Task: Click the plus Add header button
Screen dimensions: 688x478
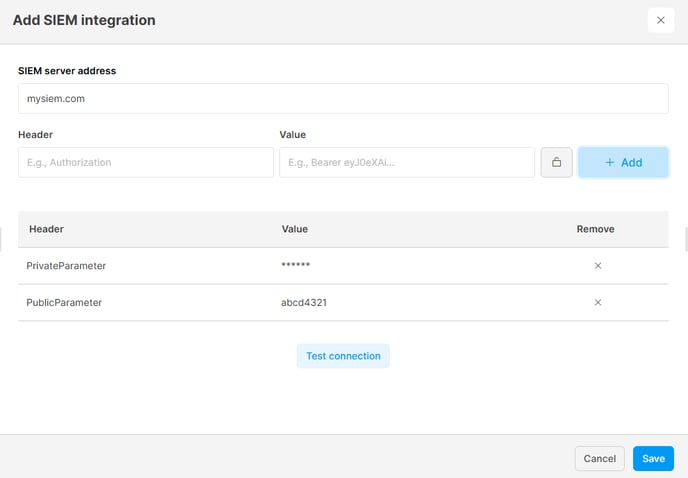Action: tap(623, 162)
